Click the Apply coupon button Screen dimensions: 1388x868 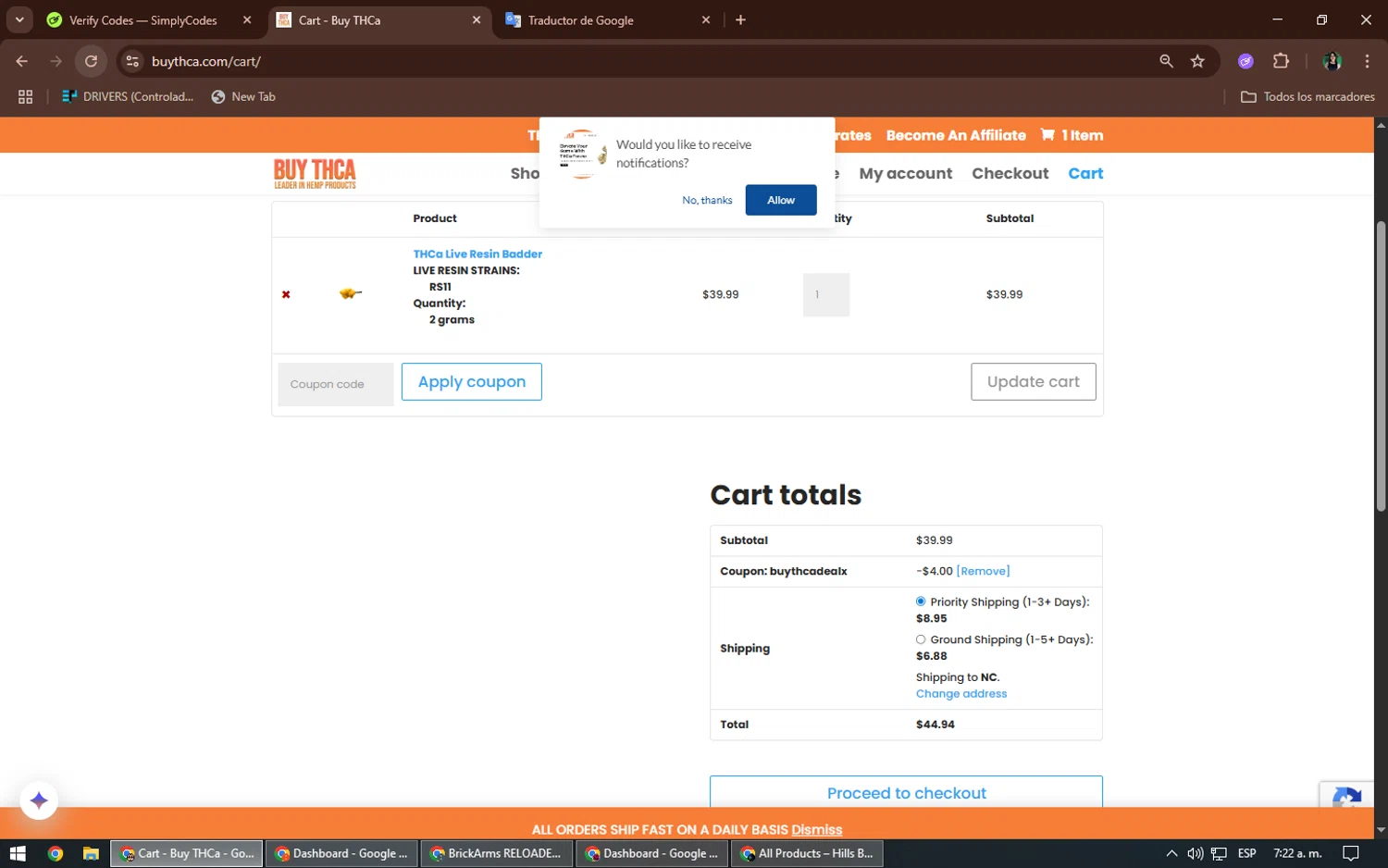[x=472, y=381]
